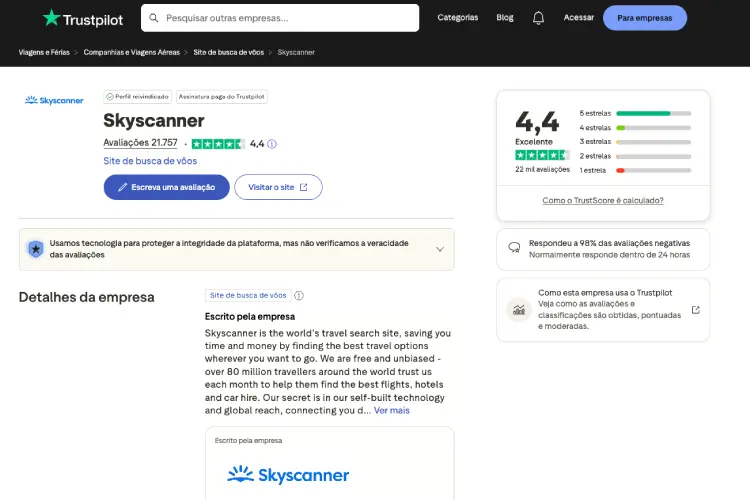Click the Skyscanner breadcrumb text
The image size is (750, 500).
click(296, 52)
